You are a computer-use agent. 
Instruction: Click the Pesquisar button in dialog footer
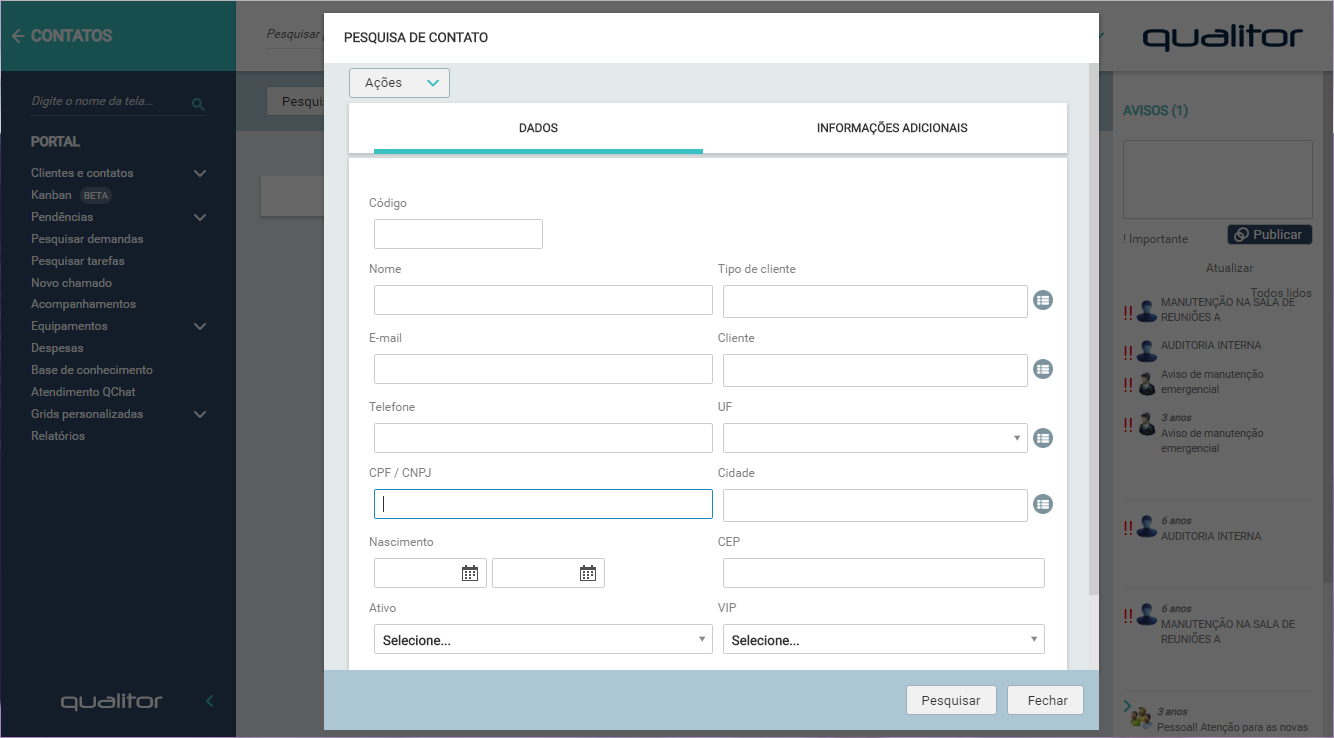[x=951, y=700]
